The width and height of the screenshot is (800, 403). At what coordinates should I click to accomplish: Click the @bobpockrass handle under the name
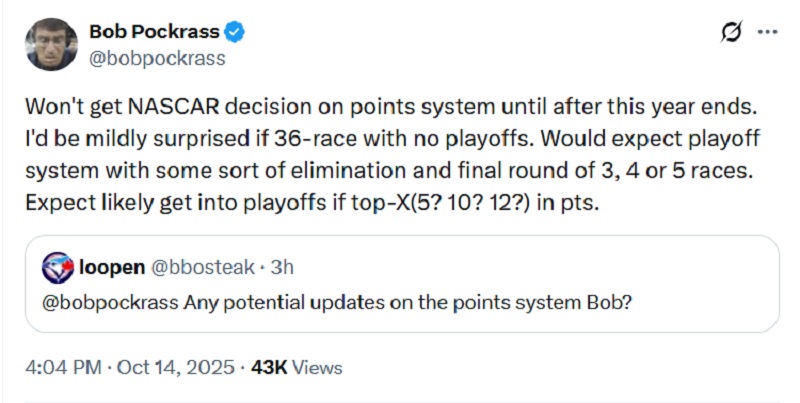pos(157,57)
